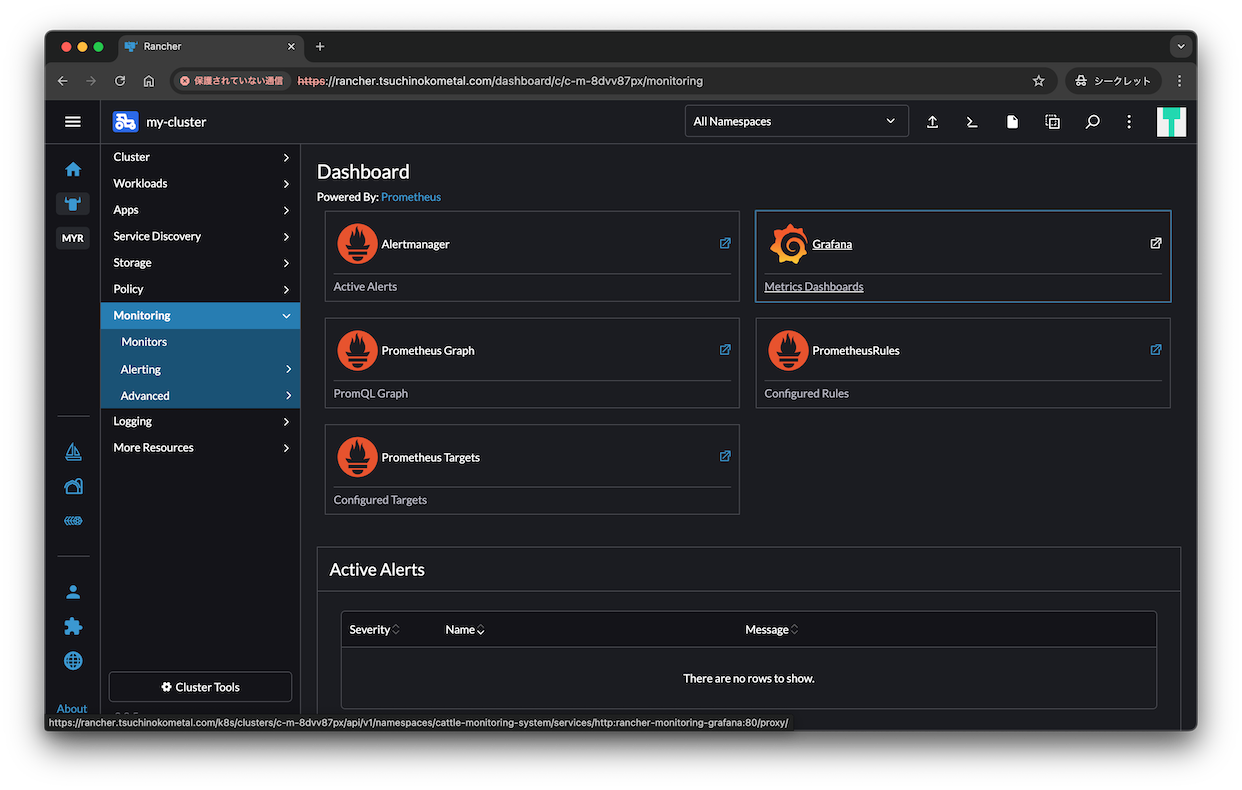Screen dimensions: 1242x790
Task: Click the Rancher browser tab
Action: tap(210, 46)
